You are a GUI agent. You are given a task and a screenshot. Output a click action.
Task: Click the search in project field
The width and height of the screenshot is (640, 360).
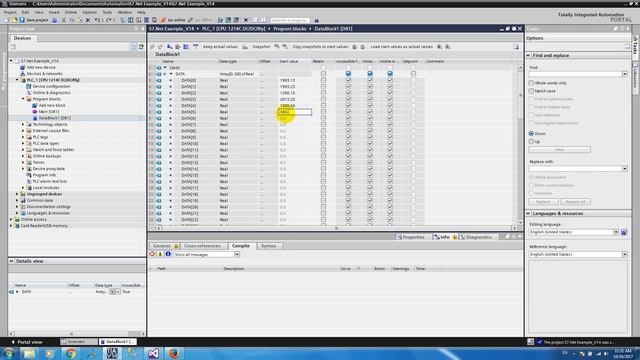pyautogui.click(x=290, y=20)
